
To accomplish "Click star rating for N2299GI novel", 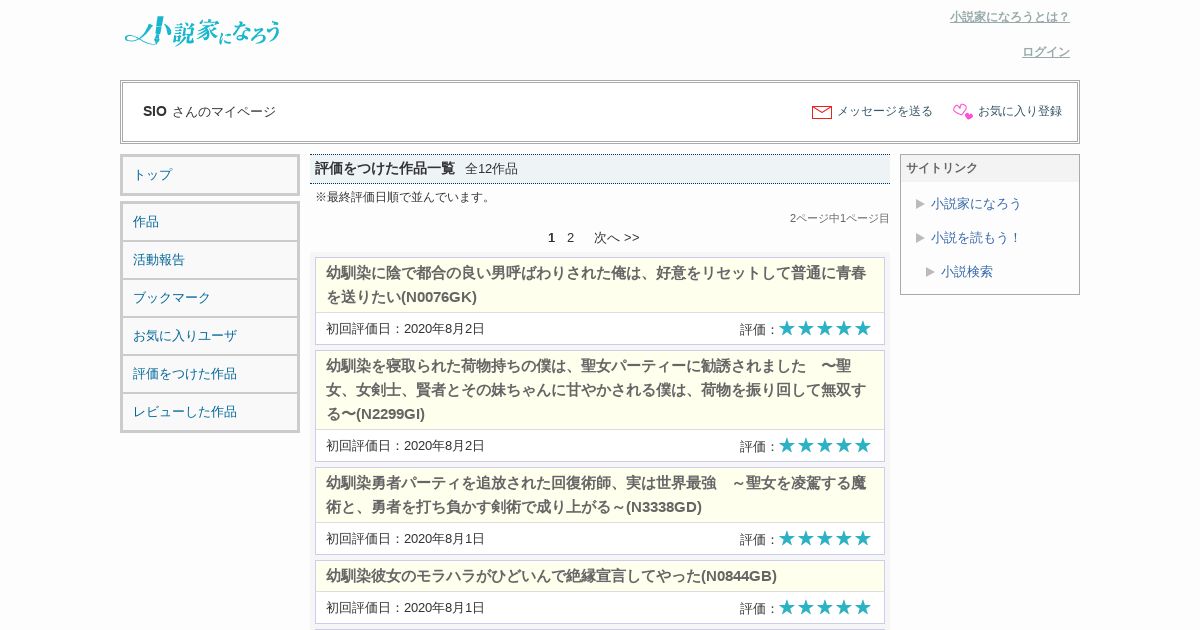I will point(825,445).
